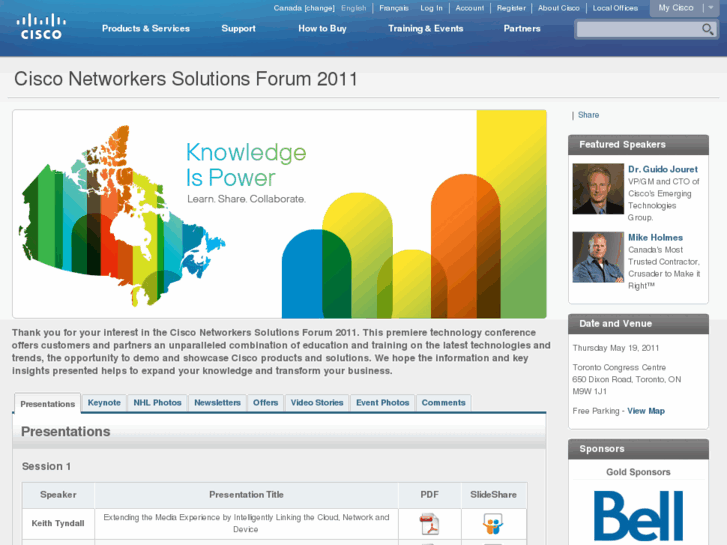Image resolution: width=727 pixels, height=545 pixels.
Task: Switch to Français language
Action: [x=394, y=8]
